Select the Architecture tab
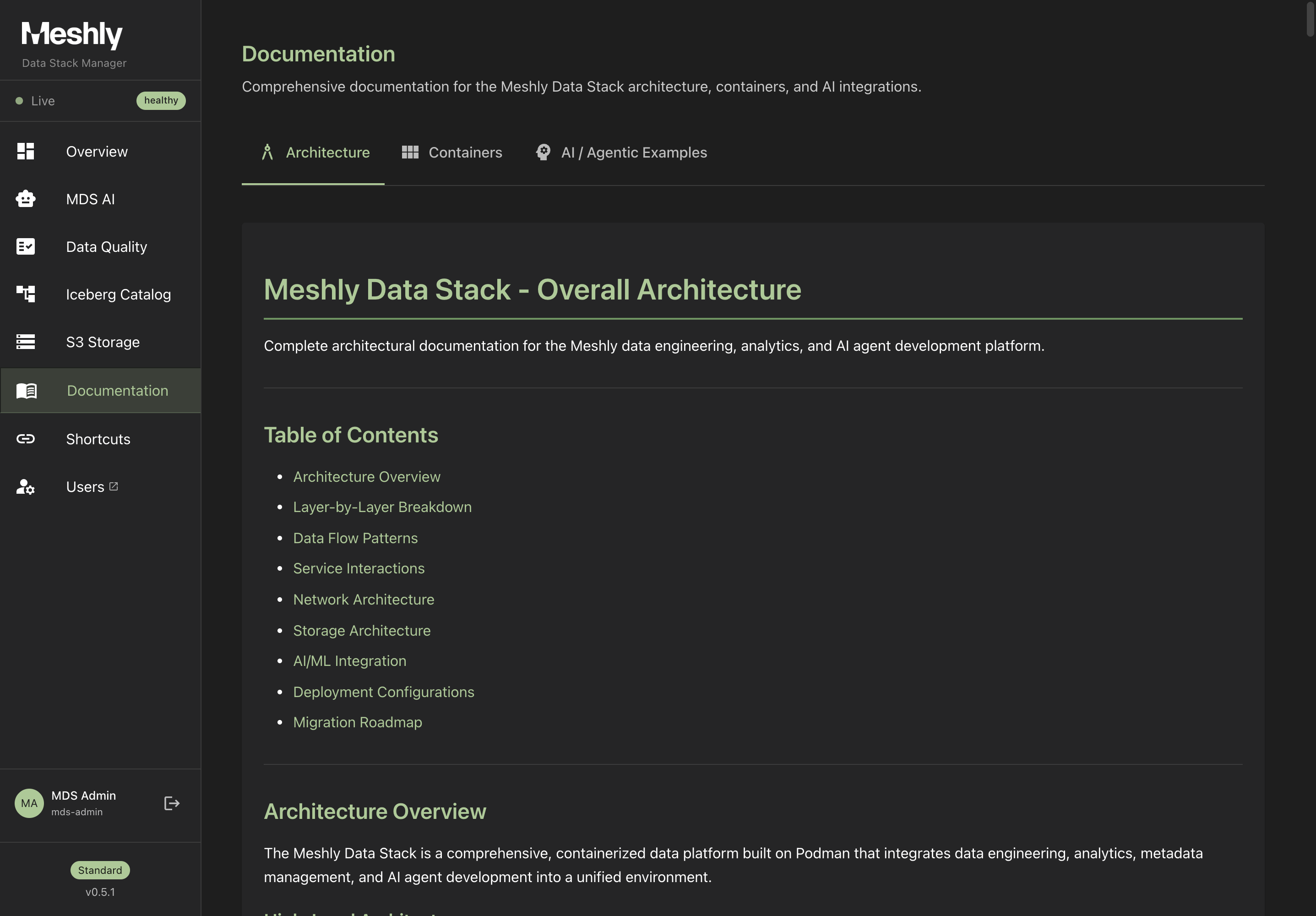 coord(328,153)
